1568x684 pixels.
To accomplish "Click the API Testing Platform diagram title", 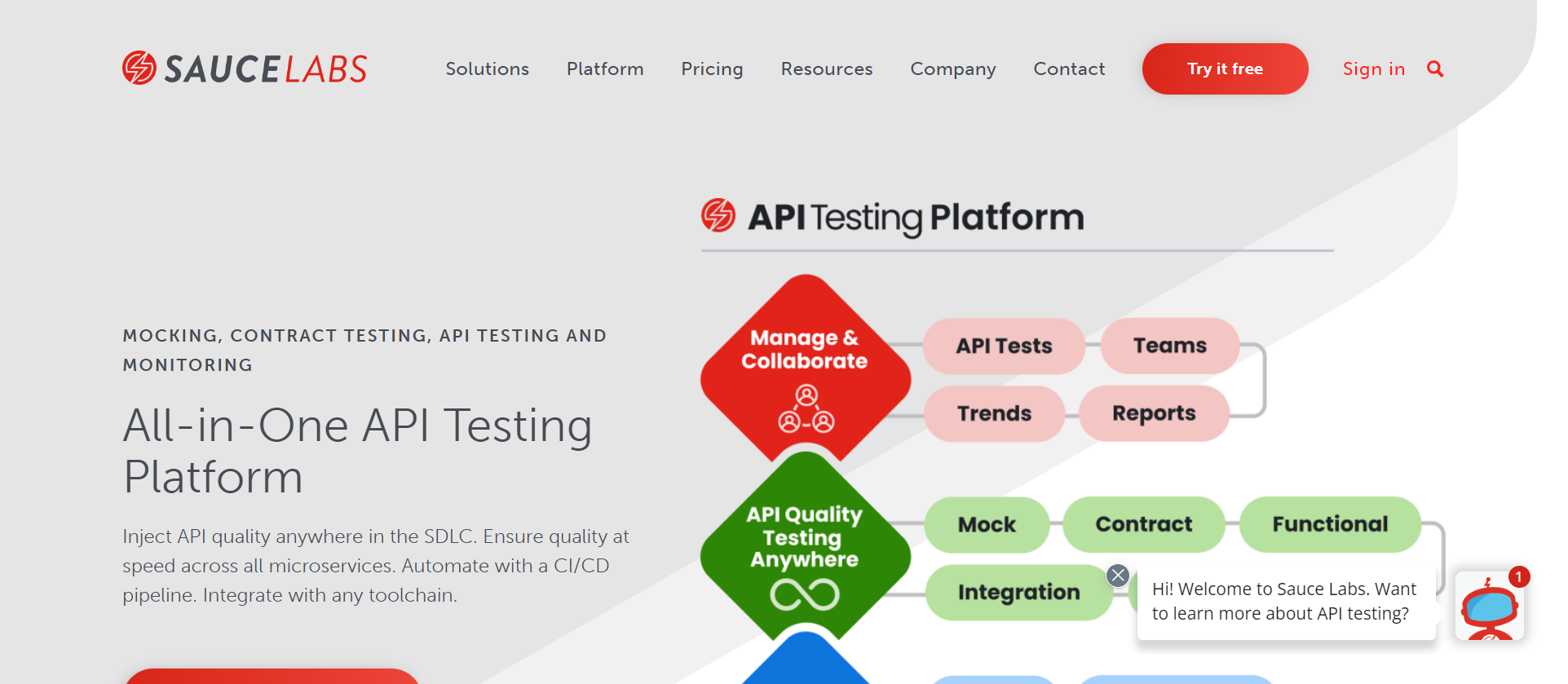I will (916, 218).
